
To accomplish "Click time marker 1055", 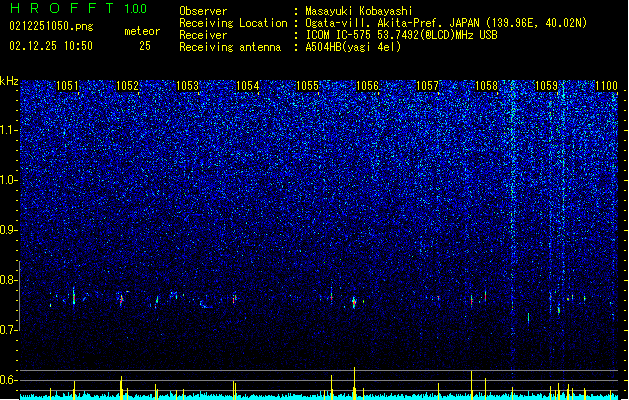I will tap(307, 86).
